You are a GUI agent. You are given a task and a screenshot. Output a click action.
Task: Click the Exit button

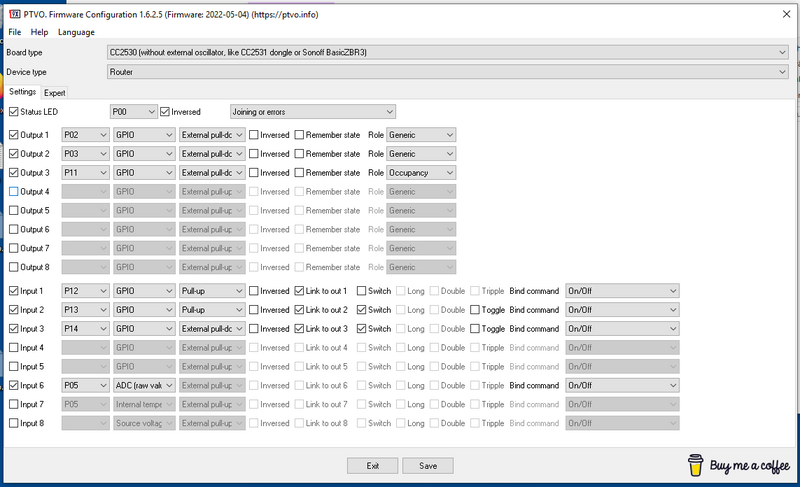click(372, 466)
